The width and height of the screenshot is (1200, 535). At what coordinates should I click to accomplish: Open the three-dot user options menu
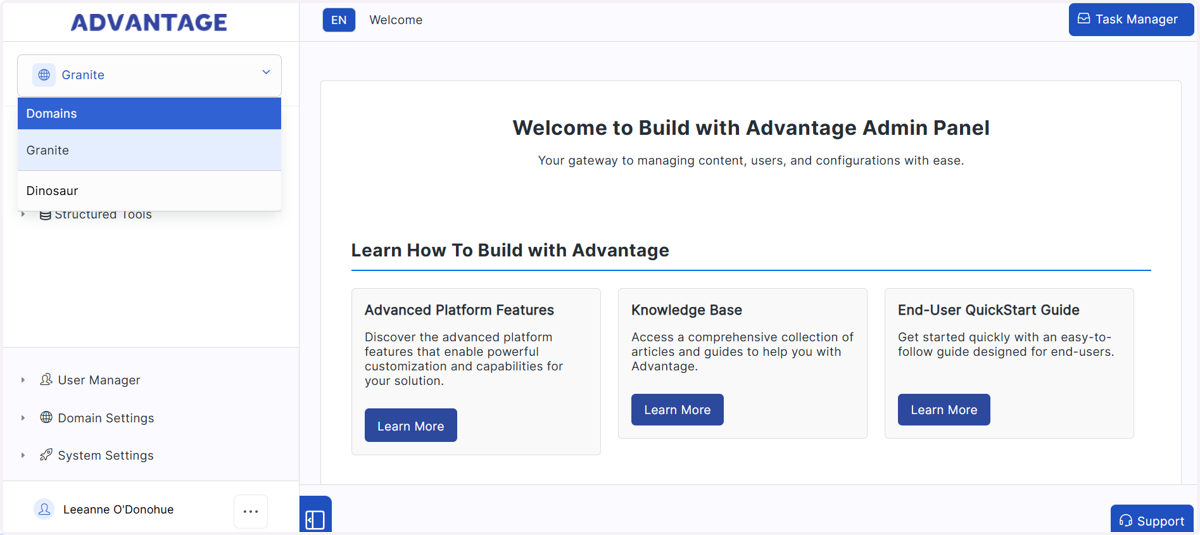click(251, 511)
